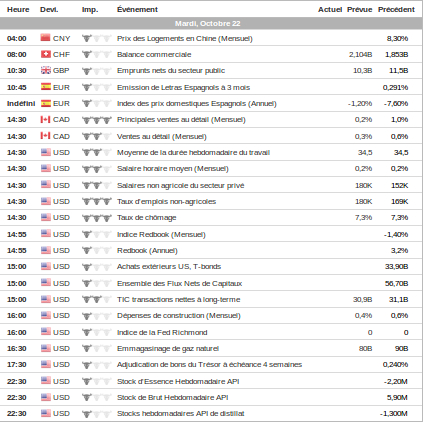Screen dimensions: 425x422
Task: Click forecast value 30,9B for TIC transactions
Action: (363, 300)
